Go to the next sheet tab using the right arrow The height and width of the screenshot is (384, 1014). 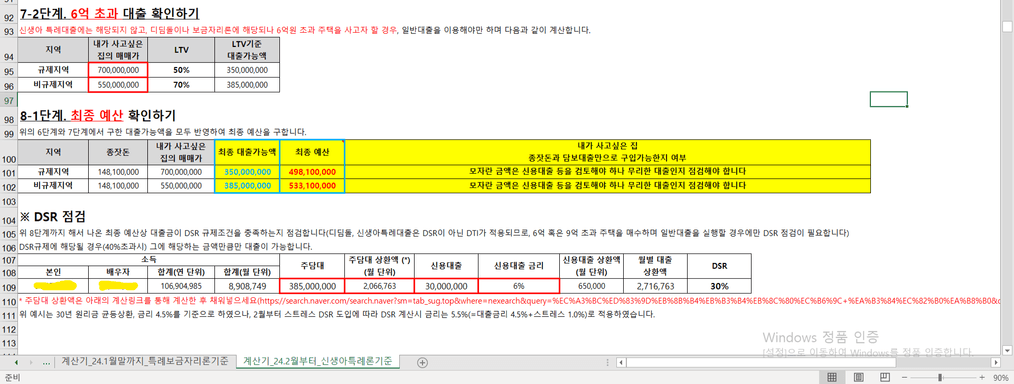coord(31,363)
